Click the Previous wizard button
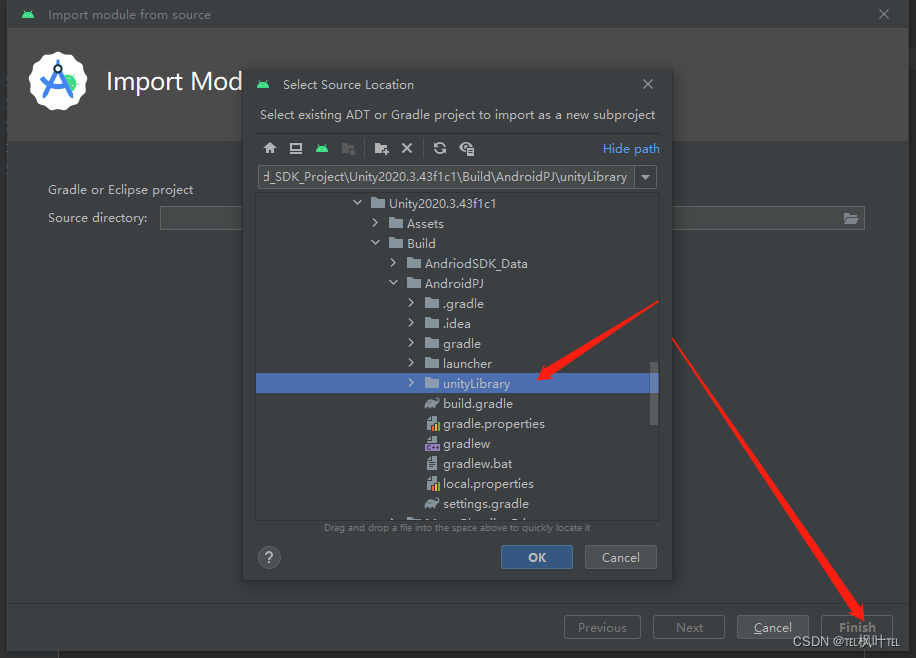 602,628
